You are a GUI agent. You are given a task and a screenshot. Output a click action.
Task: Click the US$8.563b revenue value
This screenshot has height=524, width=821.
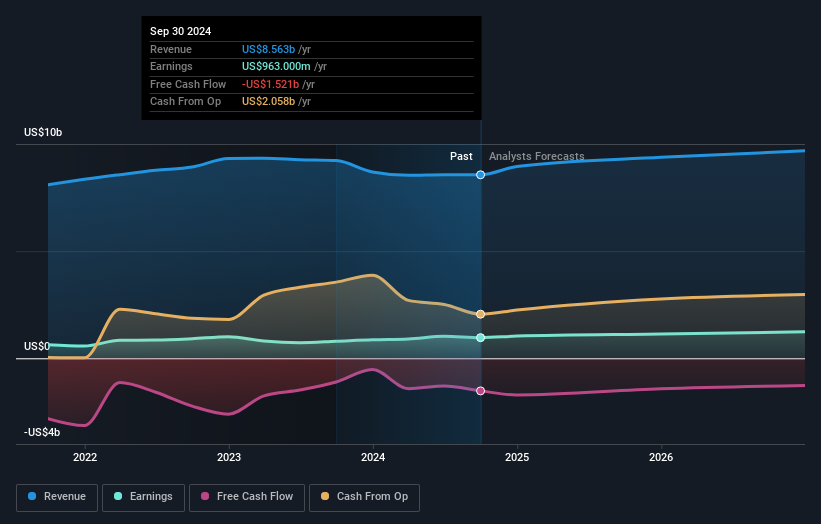(x=269, y=49)
